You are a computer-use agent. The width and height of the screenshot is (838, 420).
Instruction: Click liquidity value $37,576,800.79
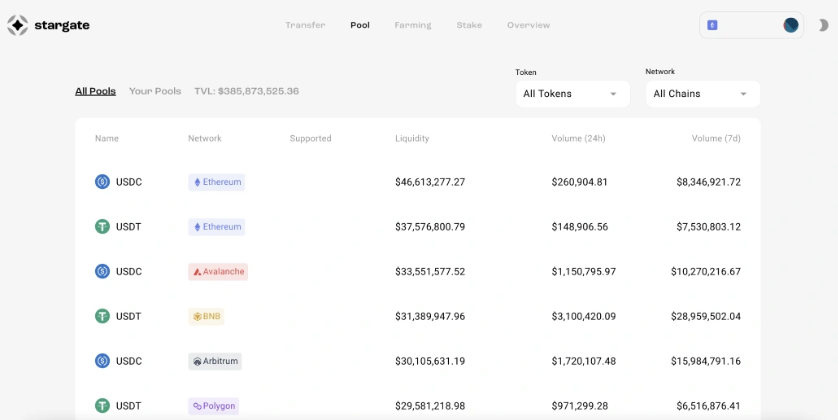click(430, 227)
